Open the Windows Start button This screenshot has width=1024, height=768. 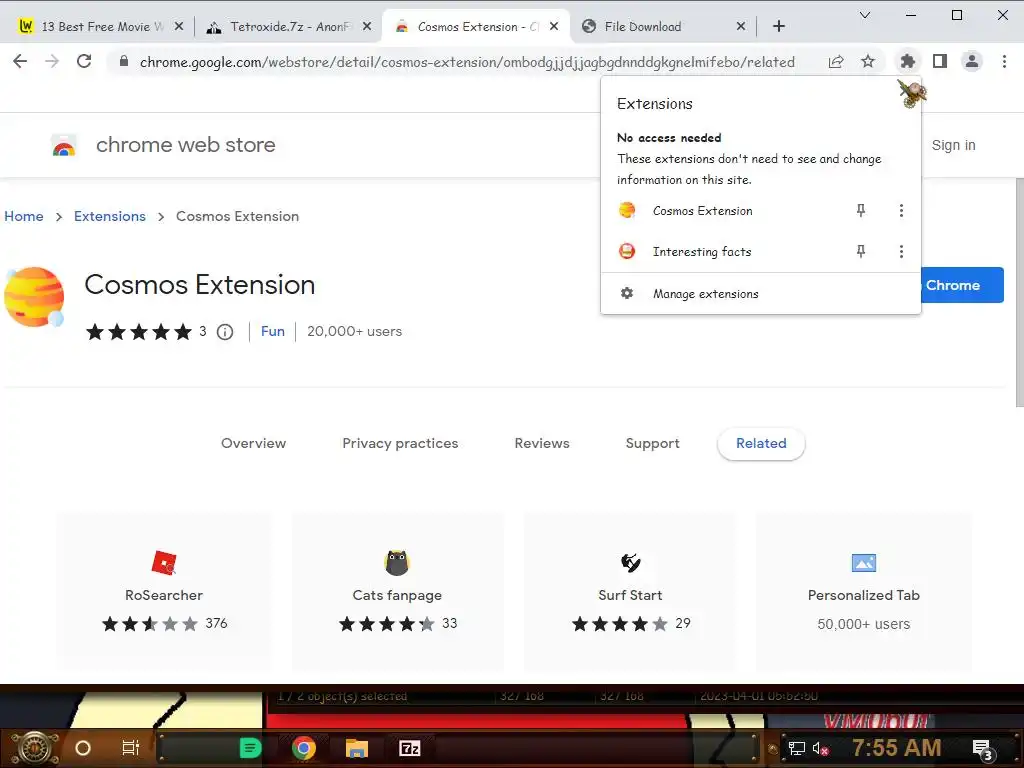click(x=35, y=748)
